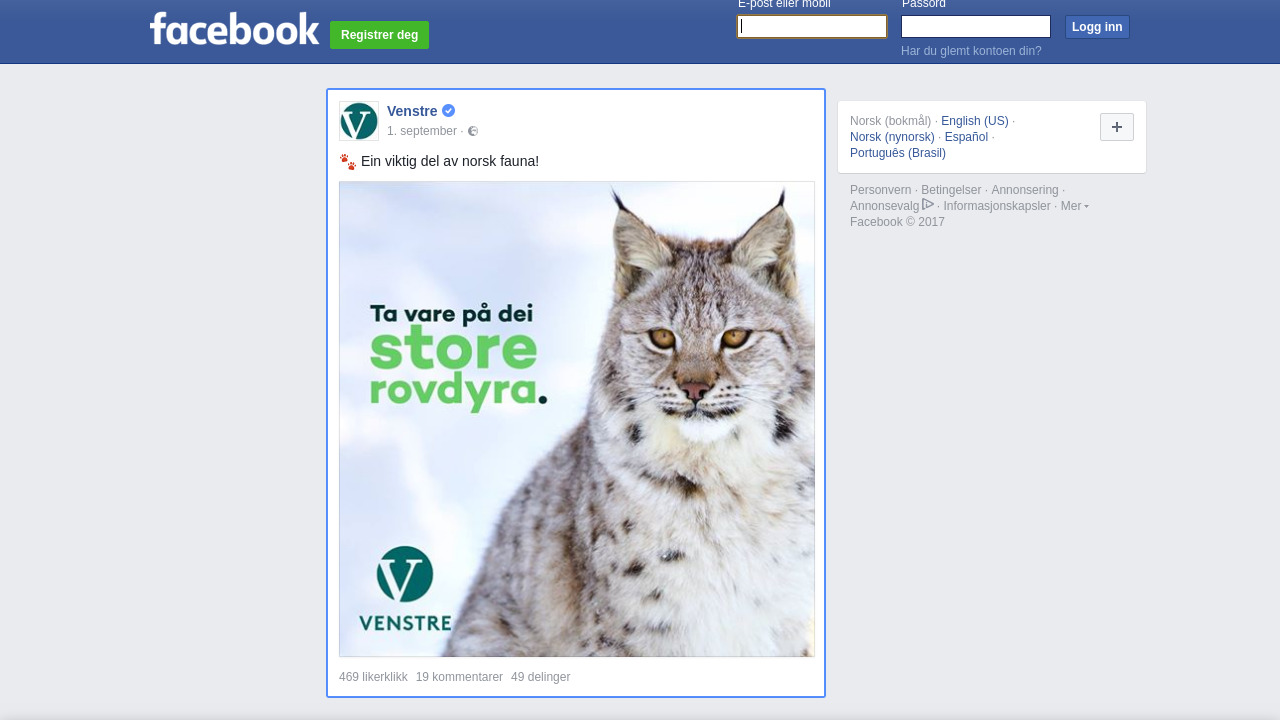This screenshot has height=720, width=1280.
Task: Click the public globe icon by post date
Action: [473, 131]
